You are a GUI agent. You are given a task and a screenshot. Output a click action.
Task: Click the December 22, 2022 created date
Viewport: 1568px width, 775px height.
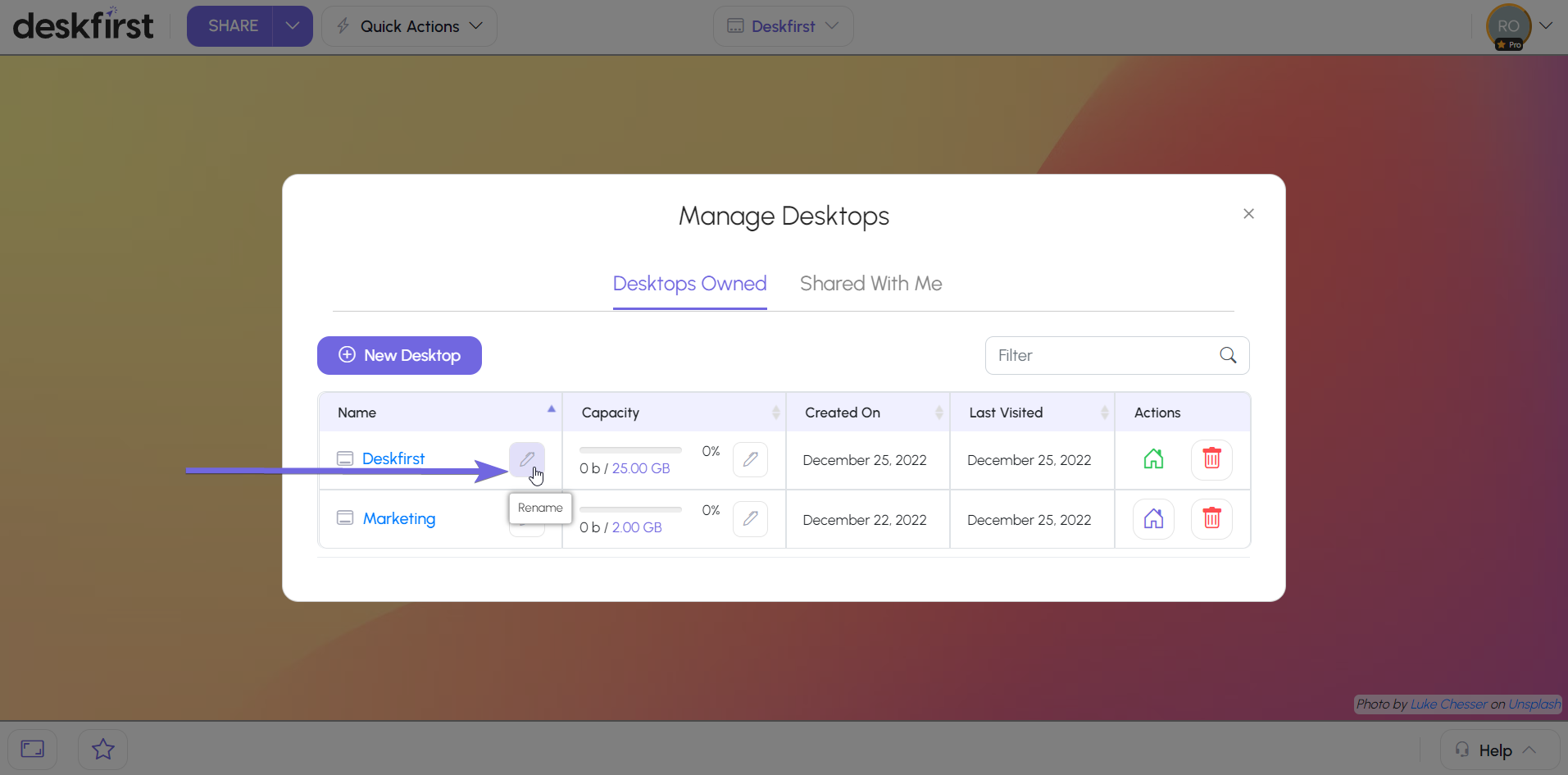pyautogui.click(x=865, y=520)
